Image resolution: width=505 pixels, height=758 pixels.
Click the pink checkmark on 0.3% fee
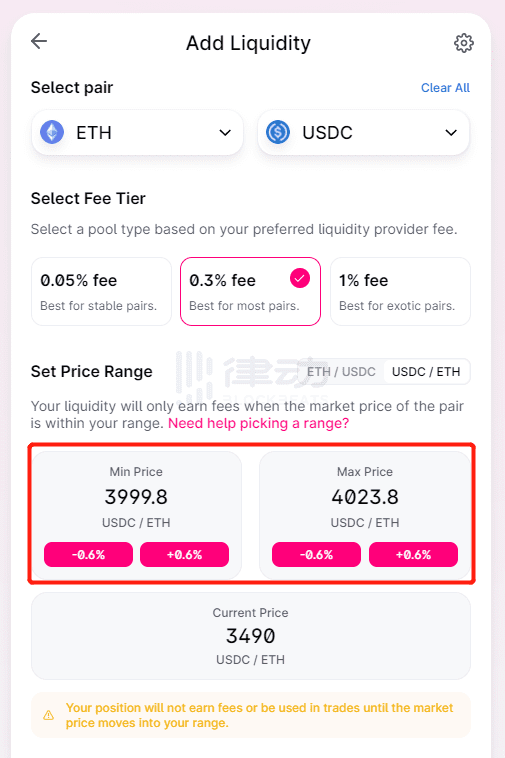pos(300,278)
